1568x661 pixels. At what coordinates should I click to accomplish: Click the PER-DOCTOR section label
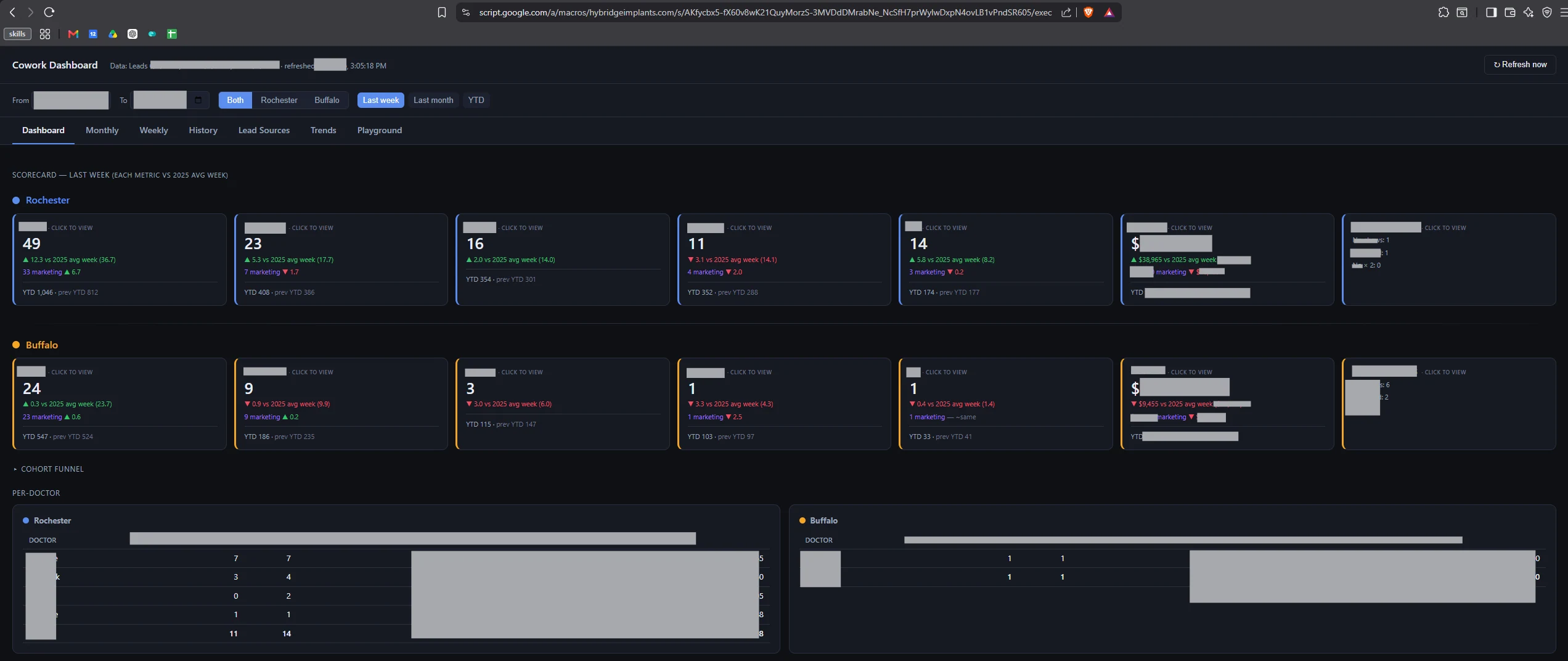tap(36, 493)
